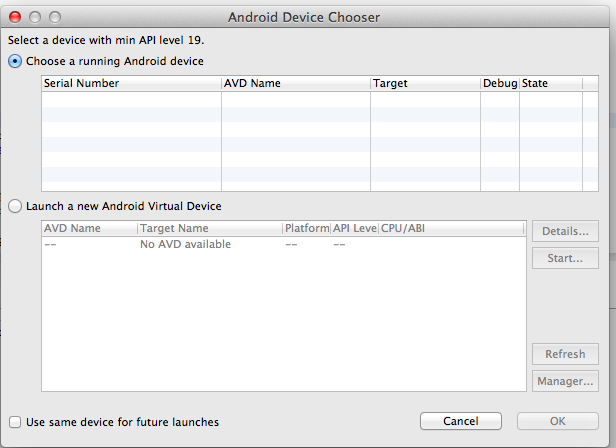
Task: Click the Target column header
Action: [425, 83]
